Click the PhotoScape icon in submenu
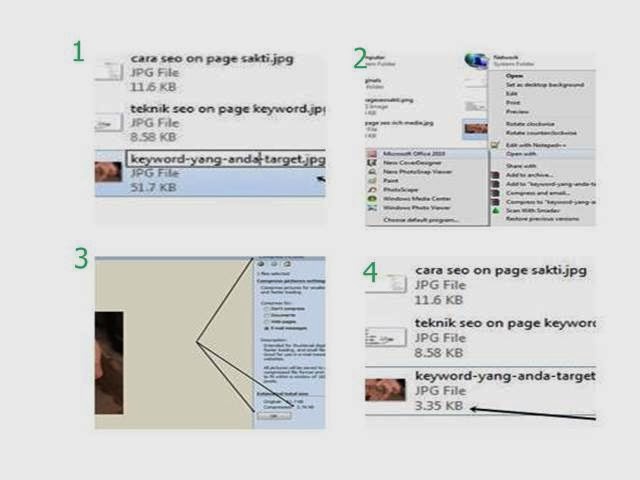The height and width of the screenshot is (480, 640). pyautogui.click(x=372, y=189)
